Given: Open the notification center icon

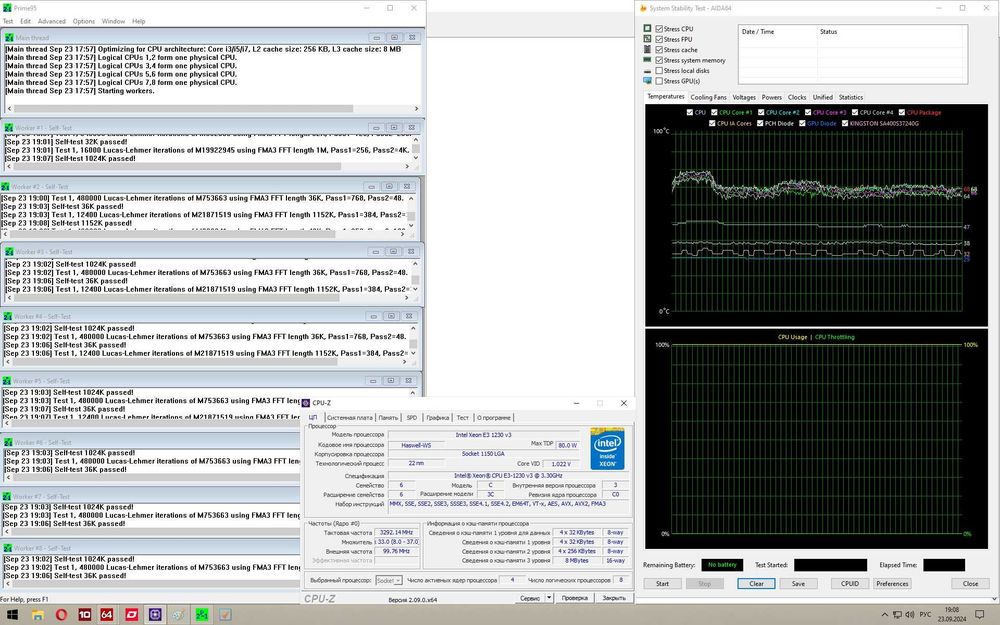Looking at the screenshot, I should (x=980, y=615).
